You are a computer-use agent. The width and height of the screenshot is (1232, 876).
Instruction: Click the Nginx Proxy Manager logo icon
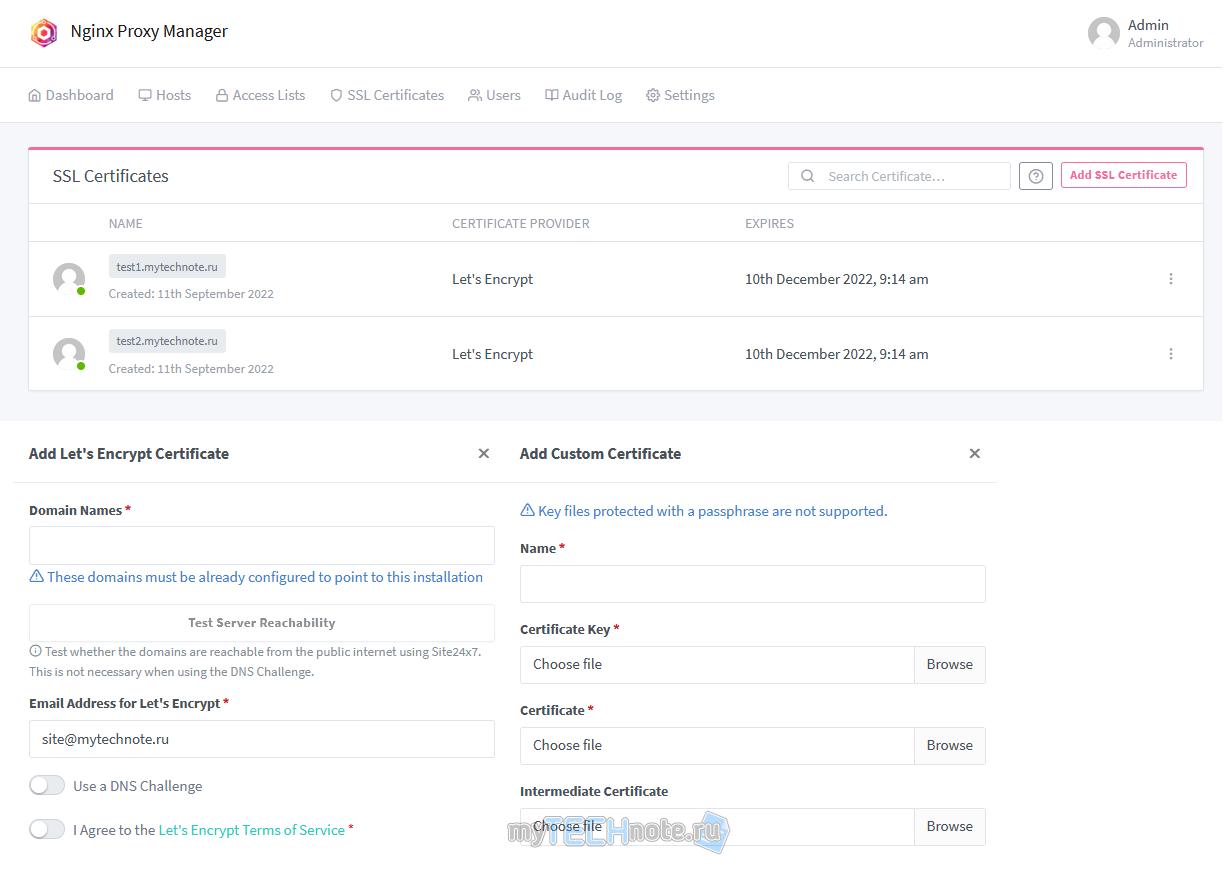click(x=44, y=32)
